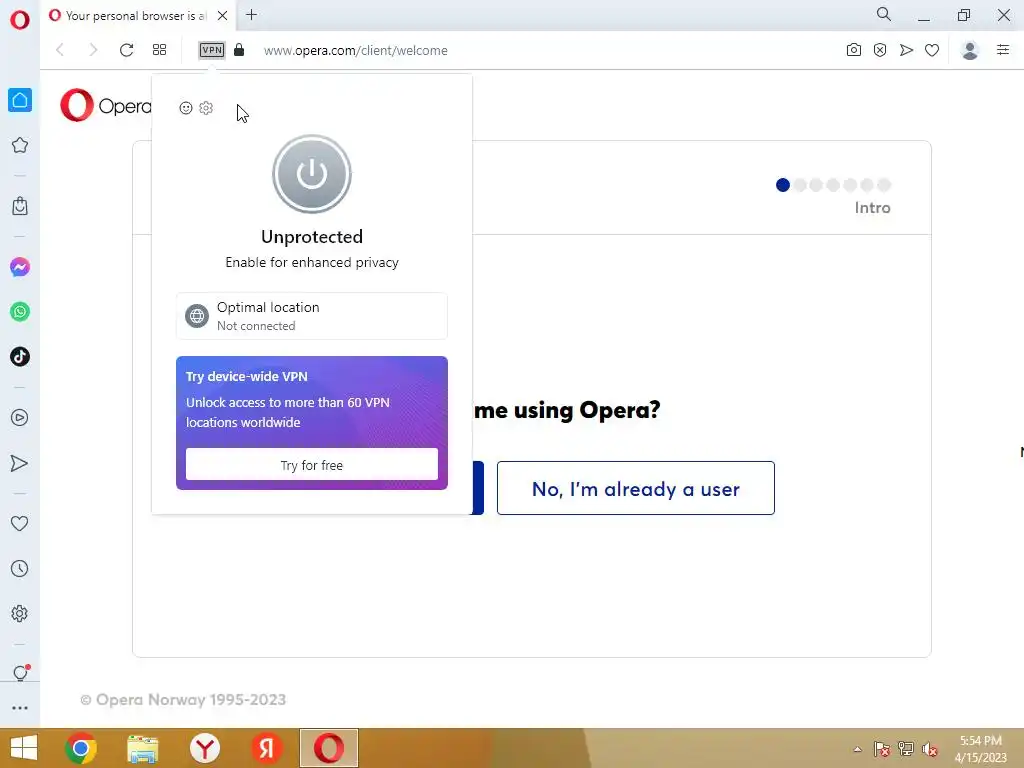This screenshot has width=1024, height=768.
Task: Click the muted speaker tray icon
Action: click(x=930, y=749)
